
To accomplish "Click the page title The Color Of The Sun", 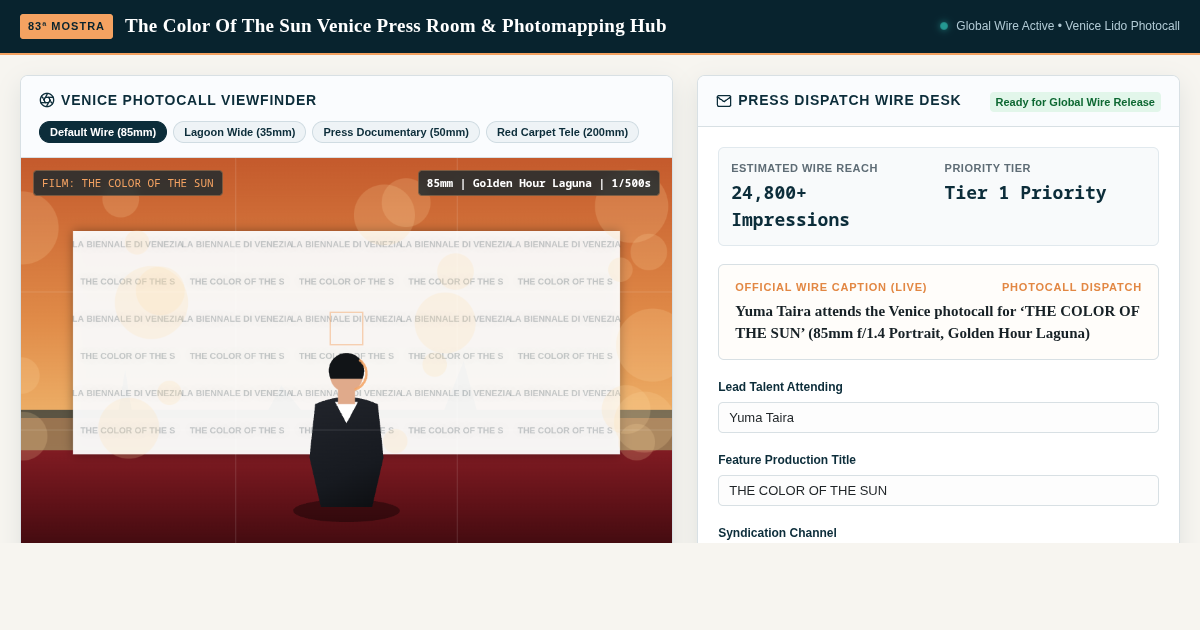I will pos(396,26).
